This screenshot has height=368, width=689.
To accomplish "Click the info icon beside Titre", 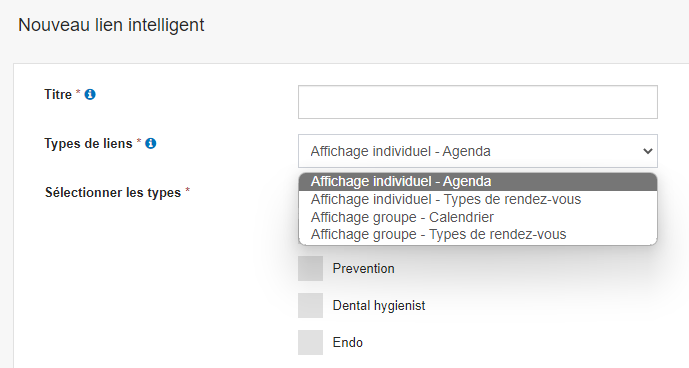I will [x=90, y=95].
